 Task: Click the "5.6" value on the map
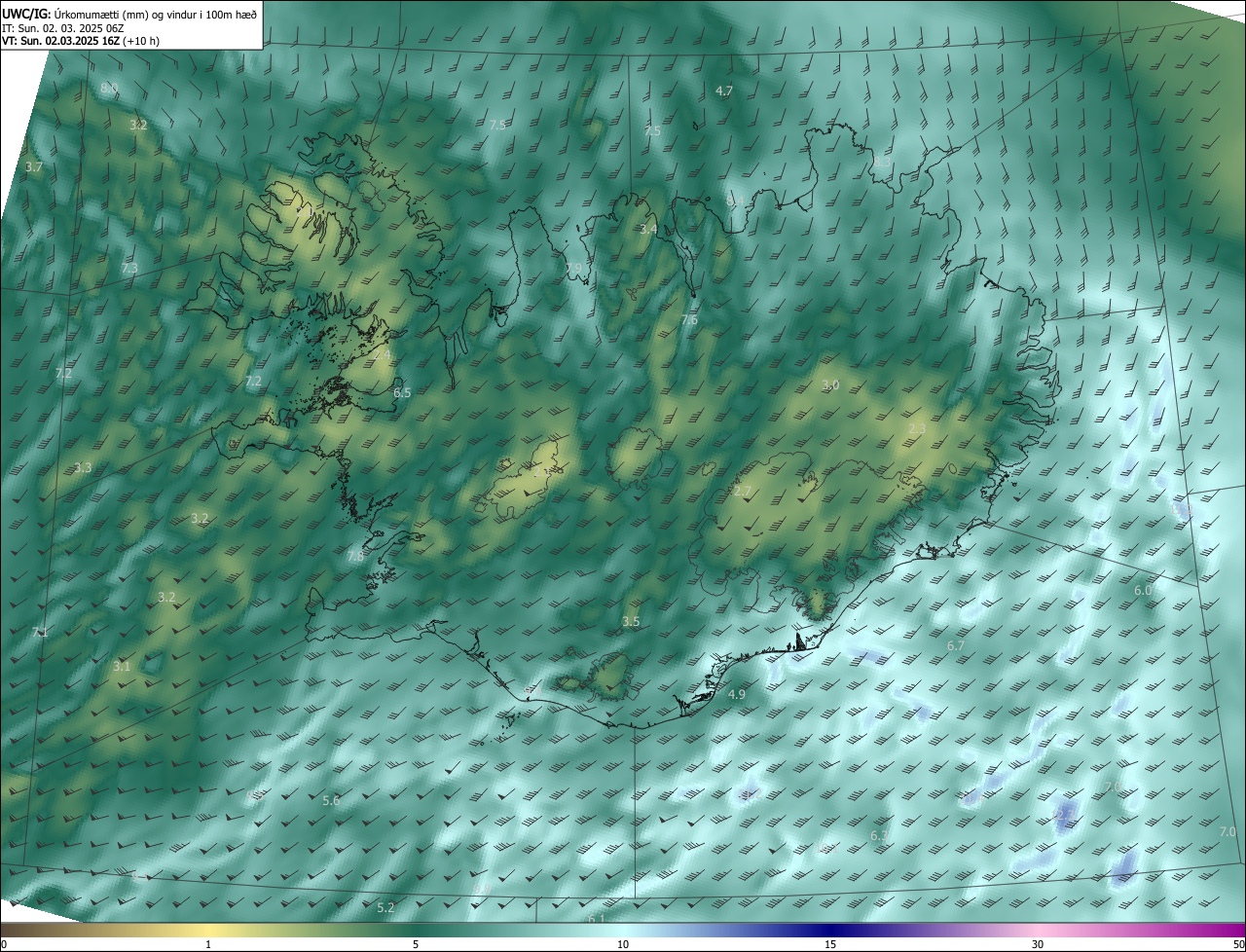[x=331, y=801]
